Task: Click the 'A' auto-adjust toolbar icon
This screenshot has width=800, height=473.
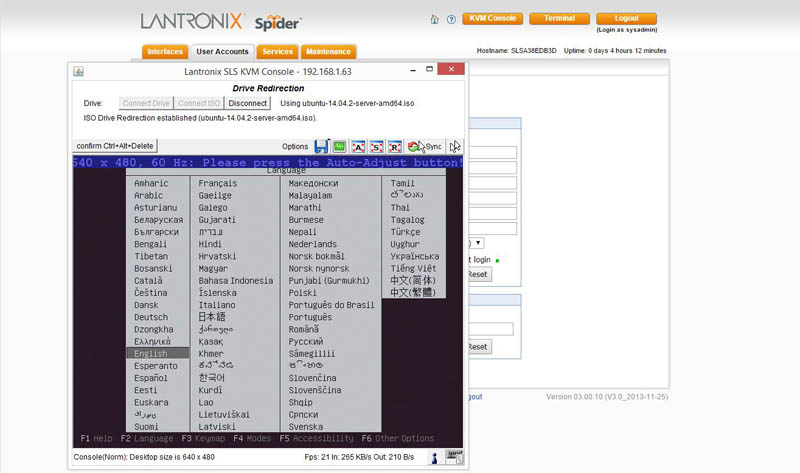Action: tap(358, 146)
